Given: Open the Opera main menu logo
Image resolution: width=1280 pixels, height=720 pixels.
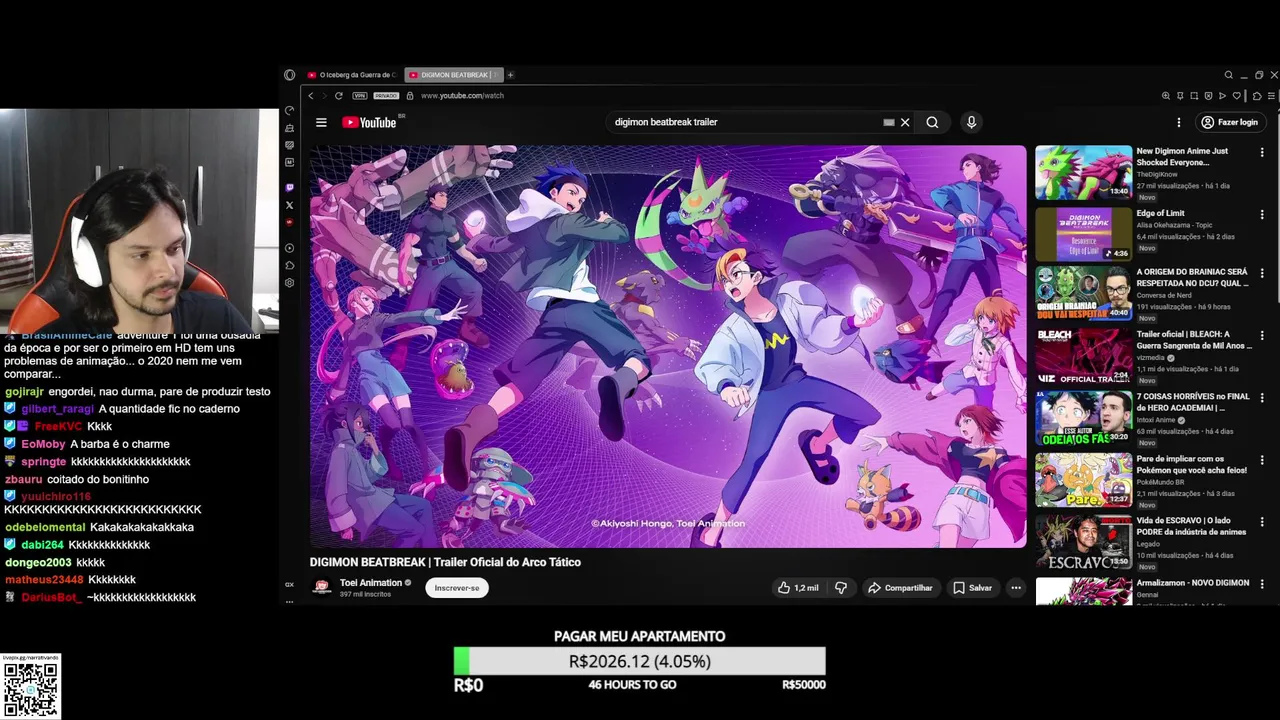Looking at the screenshot, I should pos(289,75).
